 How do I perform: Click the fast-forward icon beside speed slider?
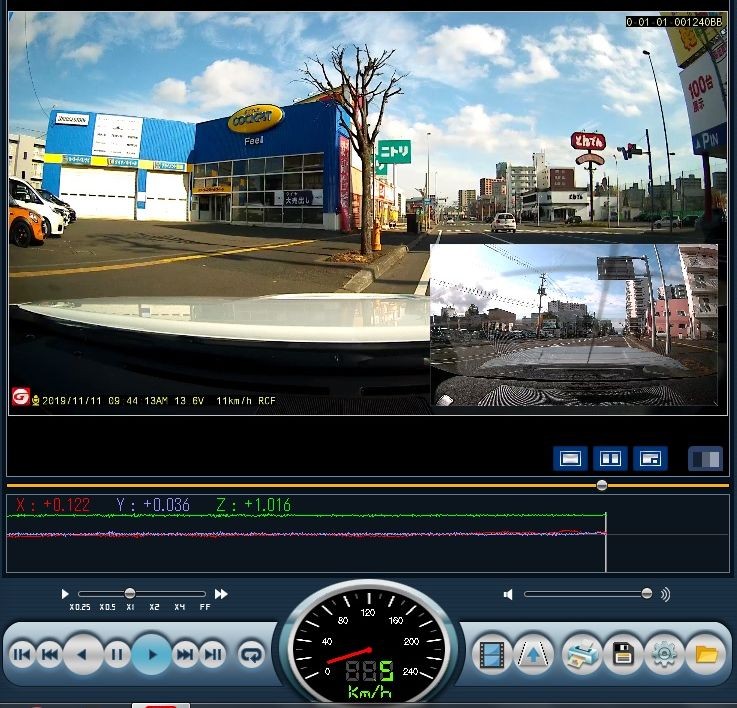point(221,594)
